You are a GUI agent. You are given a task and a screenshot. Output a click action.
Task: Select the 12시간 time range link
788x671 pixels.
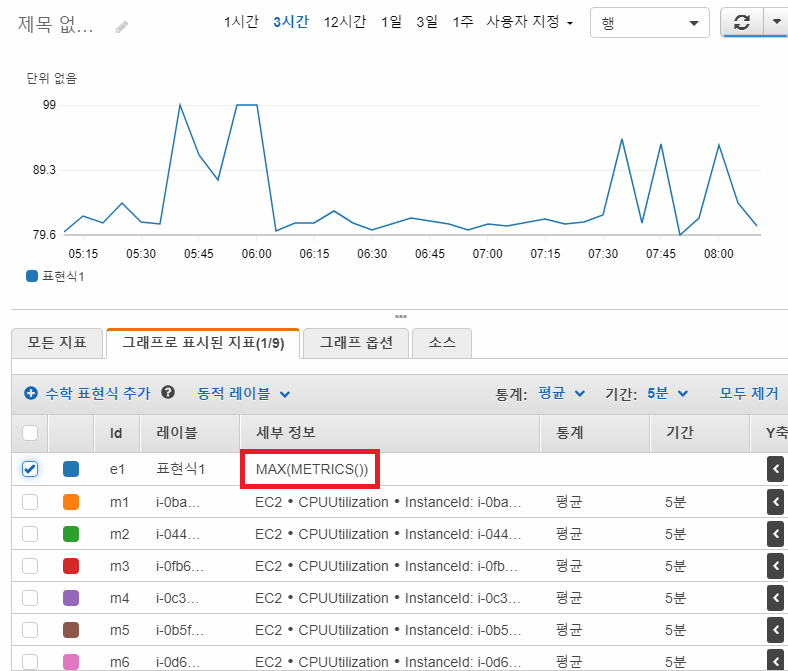tap(344, 22)
